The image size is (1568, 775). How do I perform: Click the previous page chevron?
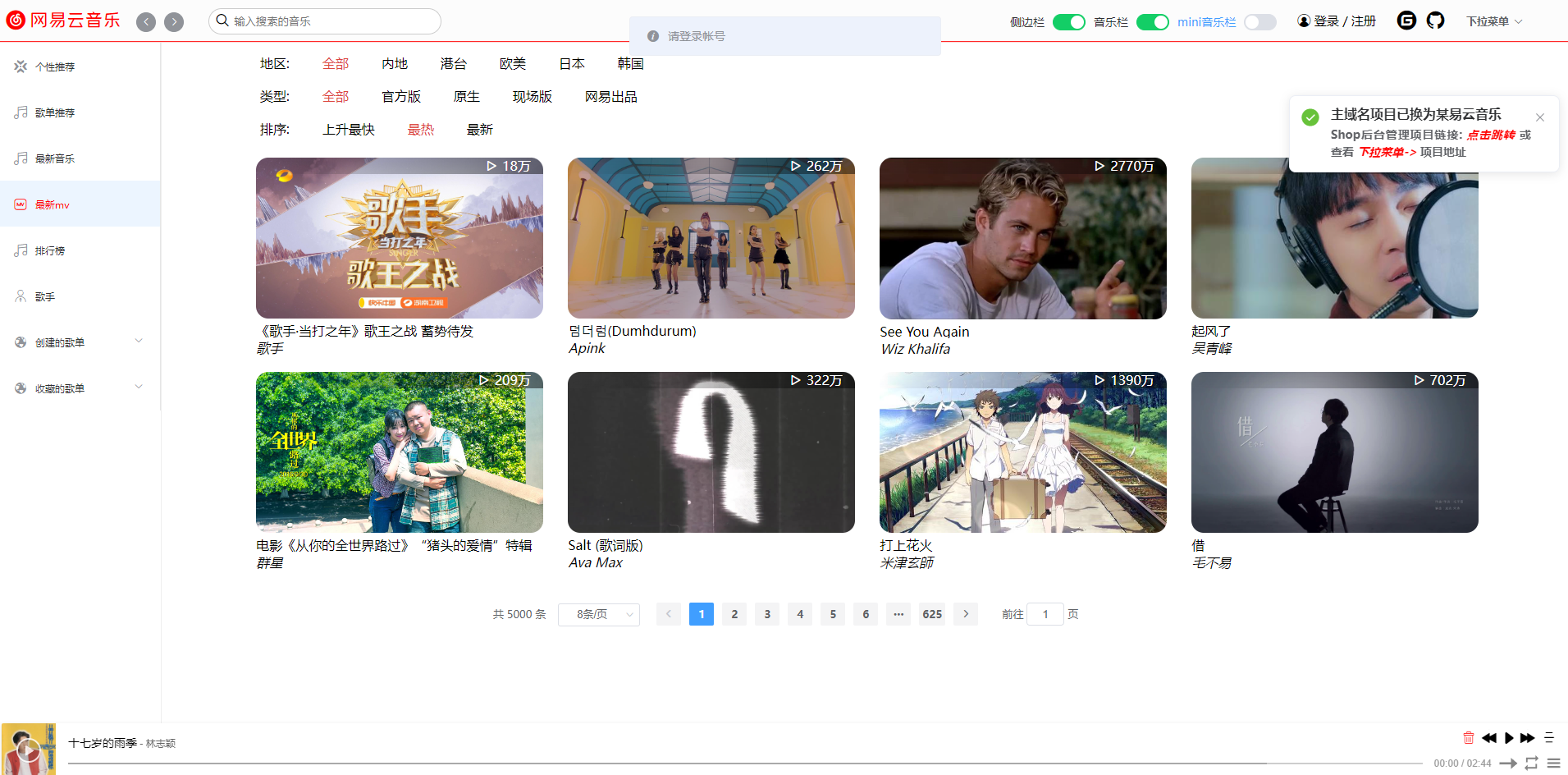[x=669, y=614]
